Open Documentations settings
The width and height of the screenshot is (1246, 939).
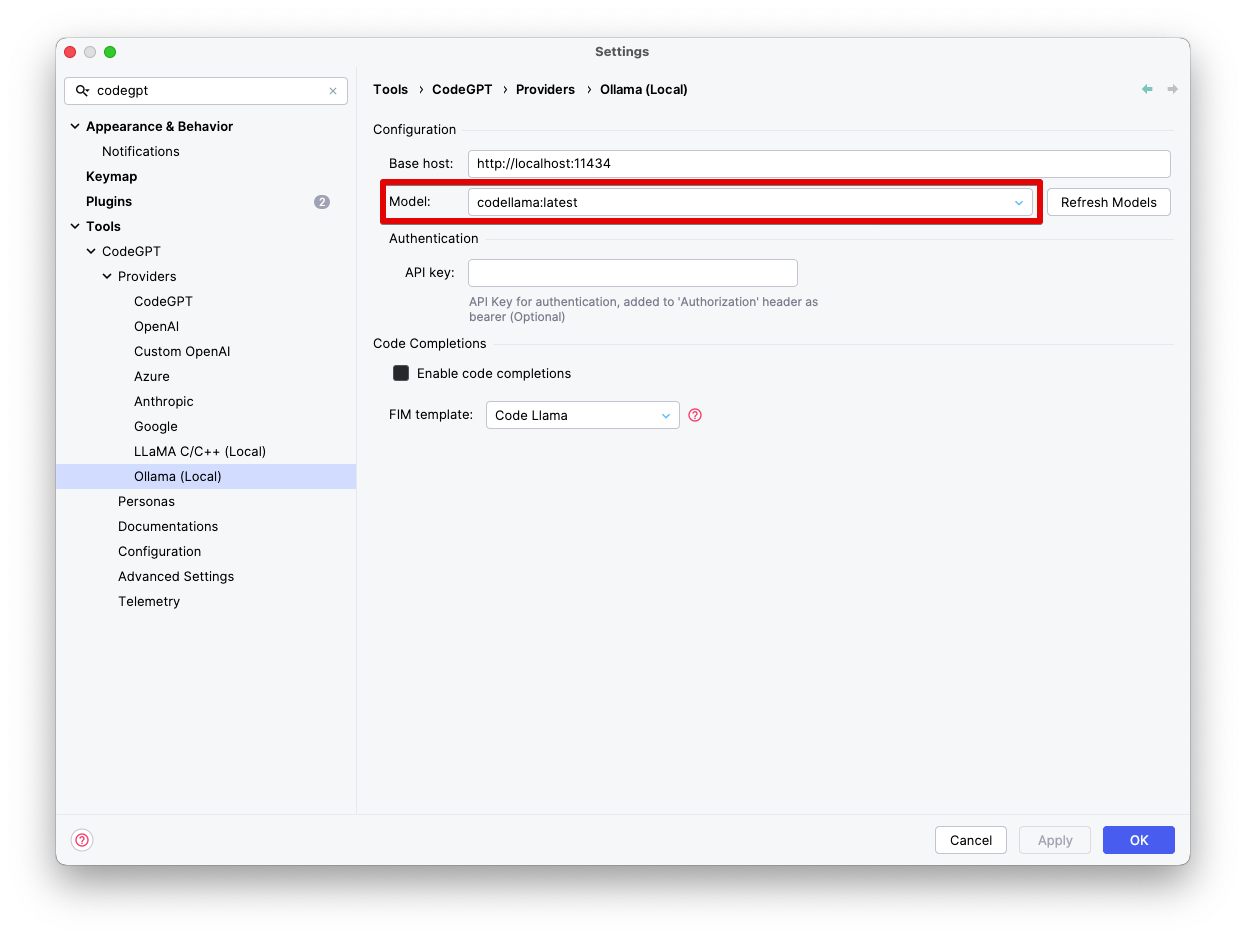point(168,527)
